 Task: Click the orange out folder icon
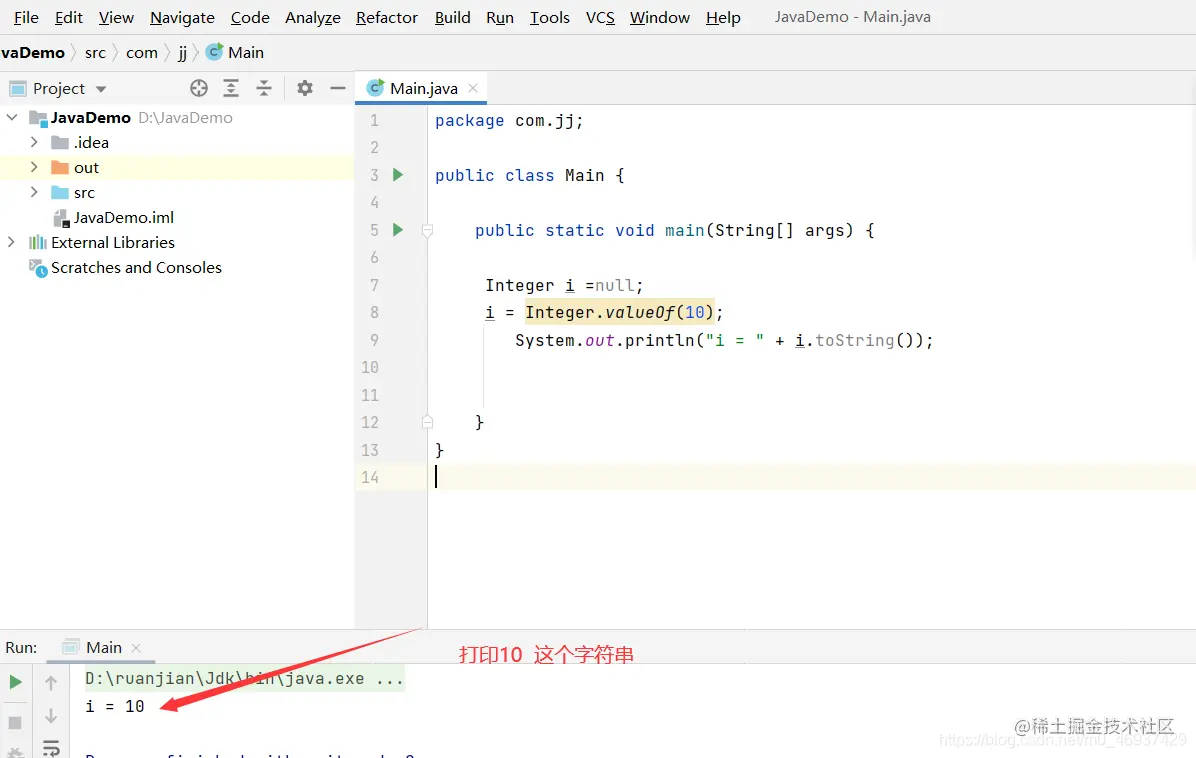point(60,168)
